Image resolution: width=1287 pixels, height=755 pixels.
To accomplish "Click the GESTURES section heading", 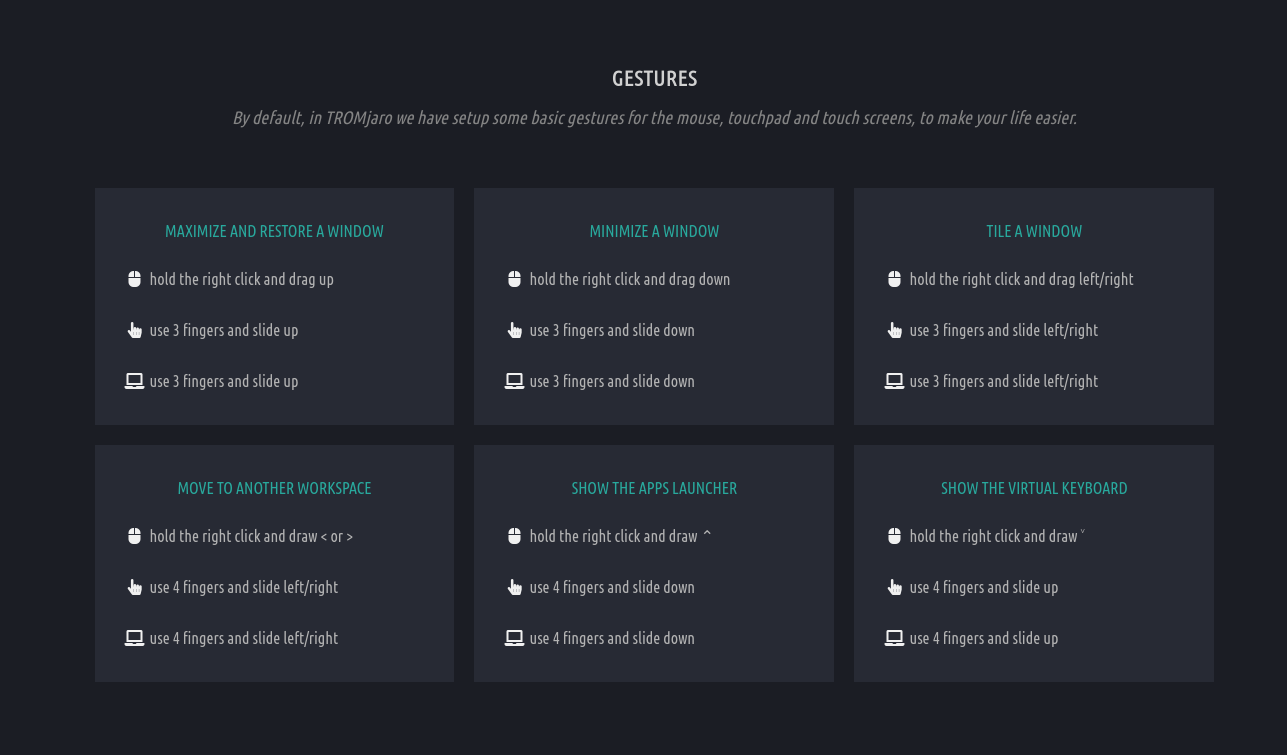I will pos(655,78).
